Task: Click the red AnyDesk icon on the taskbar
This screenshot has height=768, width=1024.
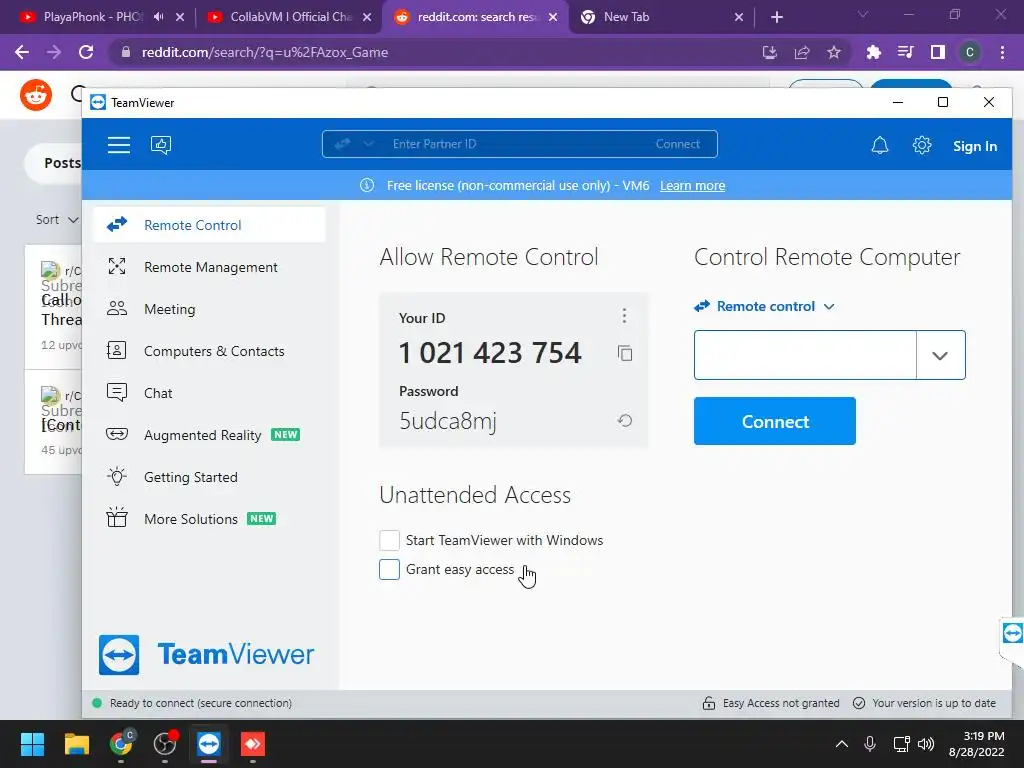Action: tap(253, 744)
